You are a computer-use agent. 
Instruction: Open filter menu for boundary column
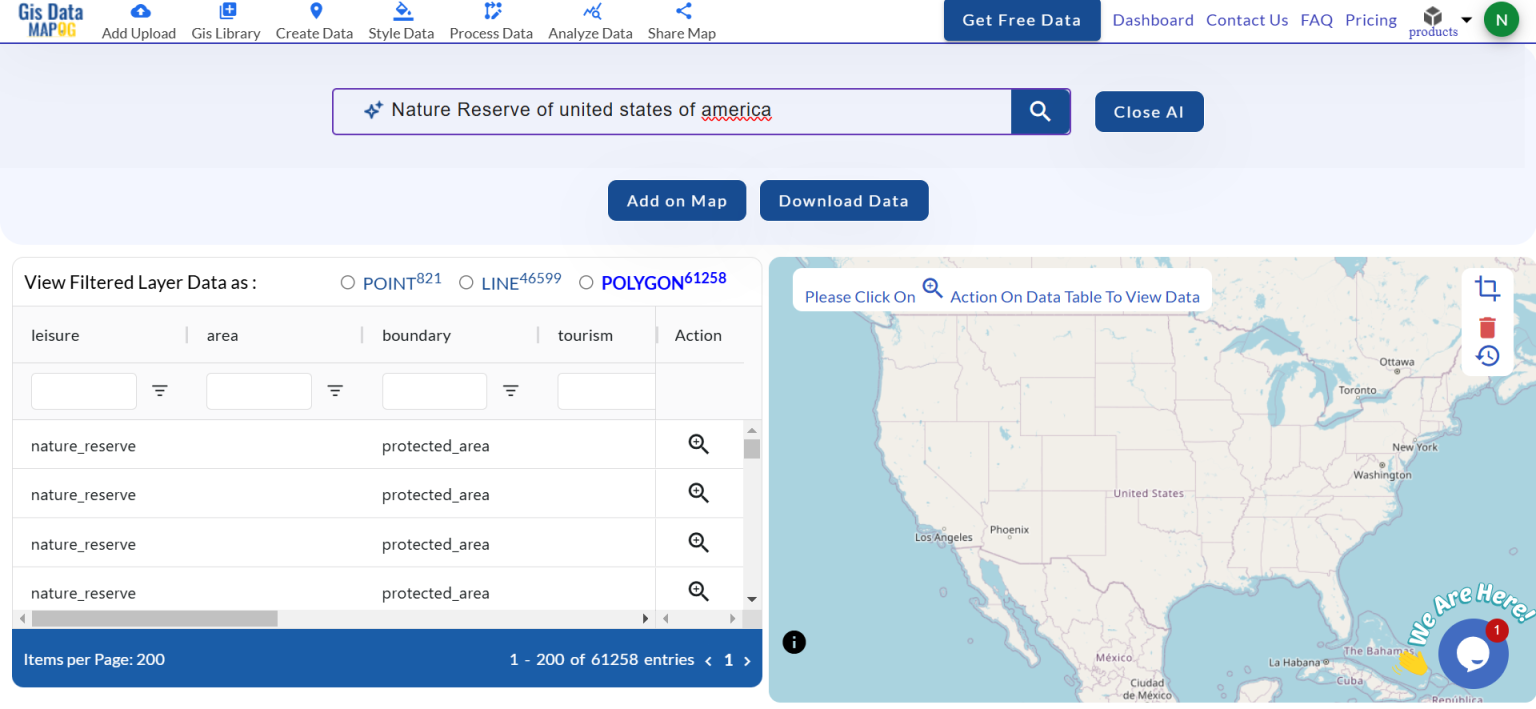coord(510,391)
